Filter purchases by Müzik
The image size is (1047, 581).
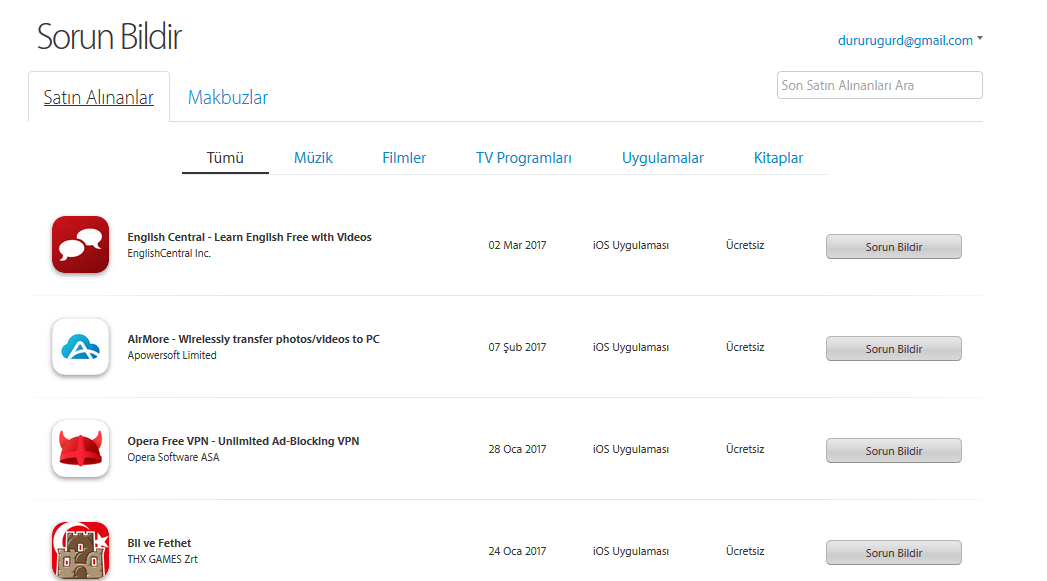click(313, 158)
